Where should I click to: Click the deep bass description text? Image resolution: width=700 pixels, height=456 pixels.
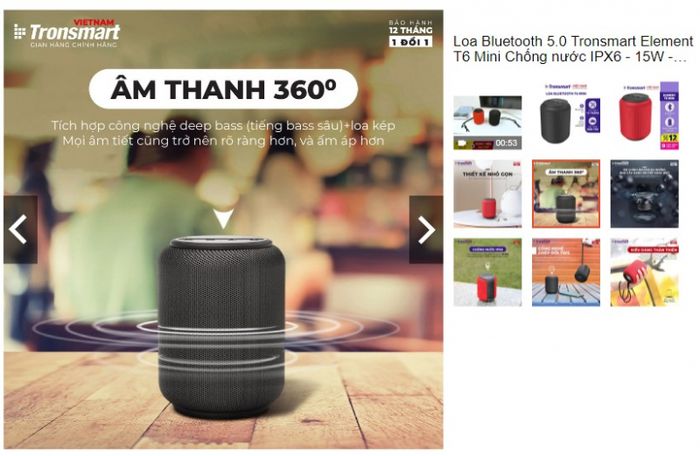[x=223, y=133]
